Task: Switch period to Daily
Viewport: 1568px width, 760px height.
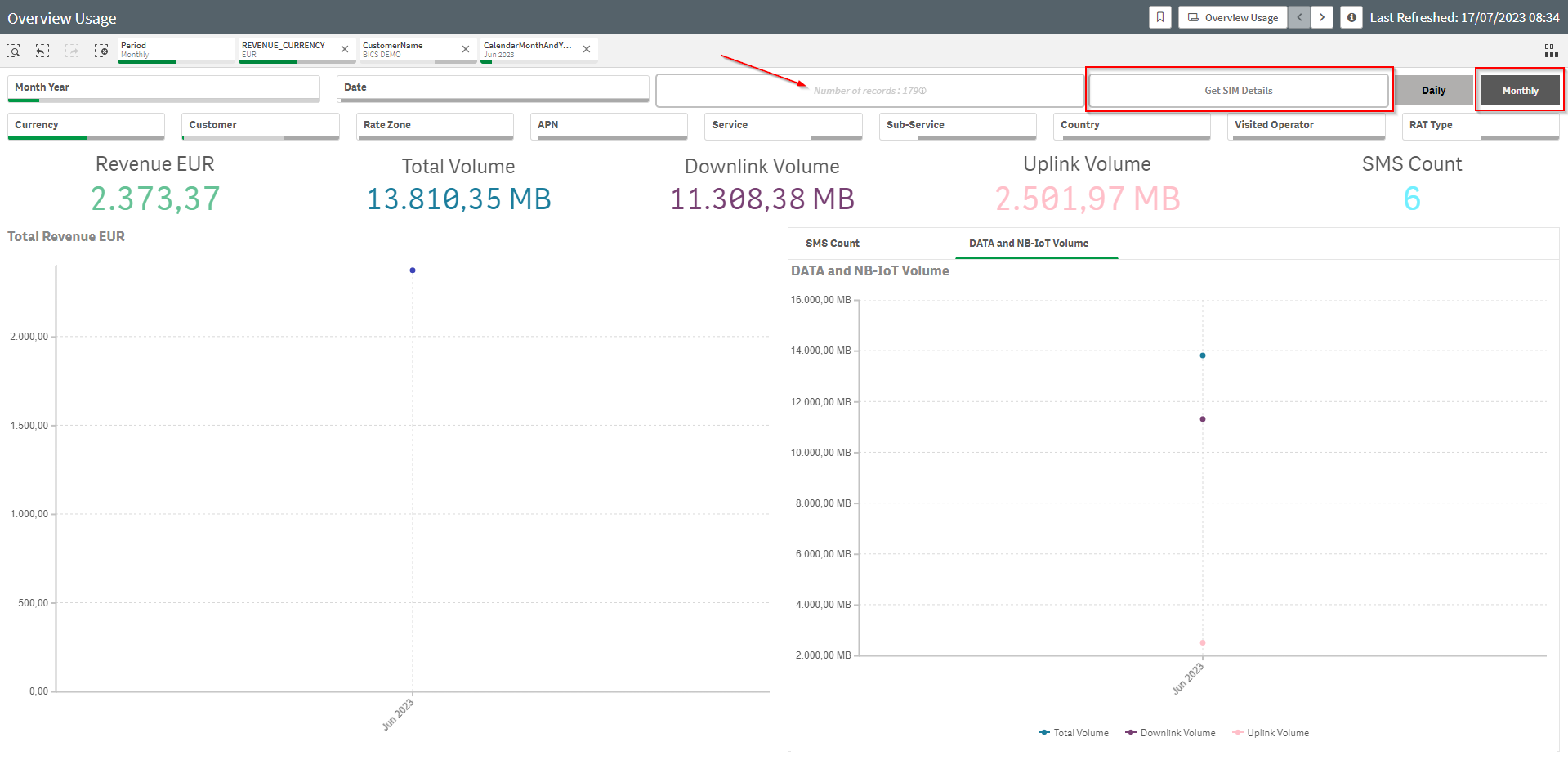Action: [1433, 91]
